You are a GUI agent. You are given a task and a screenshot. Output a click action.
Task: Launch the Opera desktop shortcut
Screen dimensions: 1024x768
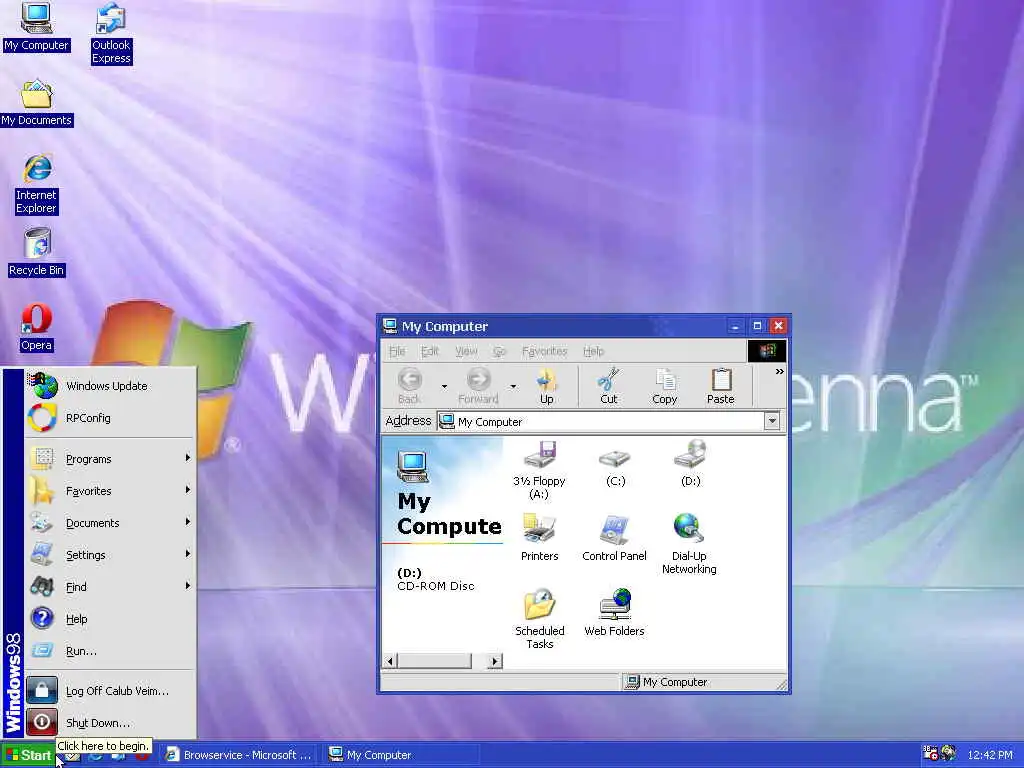tap(36, 328)
